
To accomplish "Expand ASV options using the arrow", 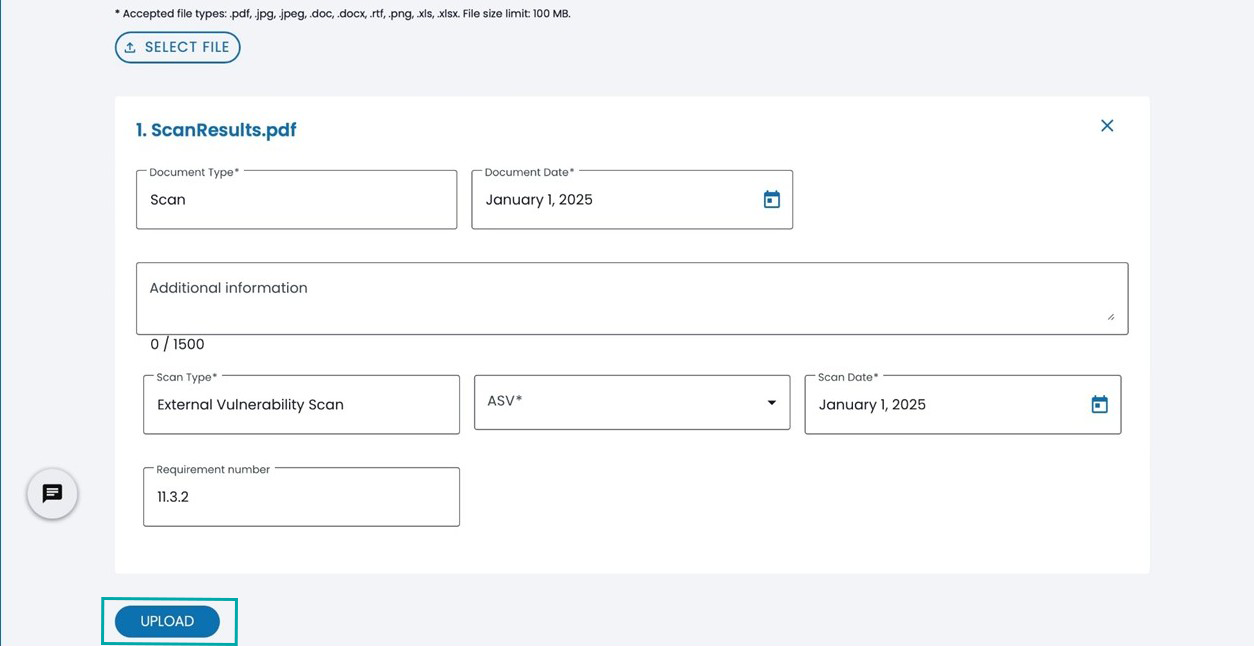I will tap(771, 403).
